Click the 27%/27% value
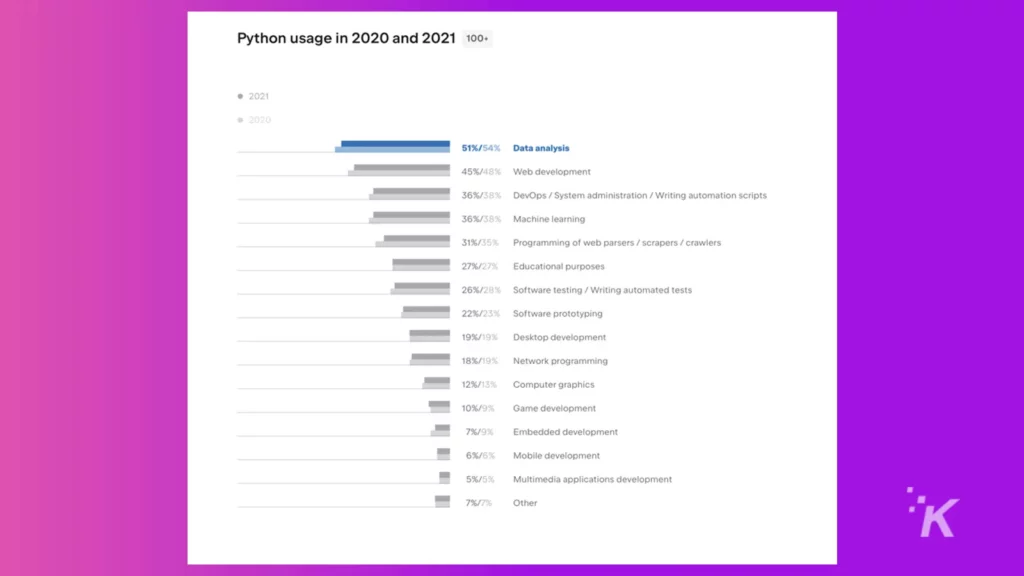Viewport: 1024px width, 576px height. point(480,266)
